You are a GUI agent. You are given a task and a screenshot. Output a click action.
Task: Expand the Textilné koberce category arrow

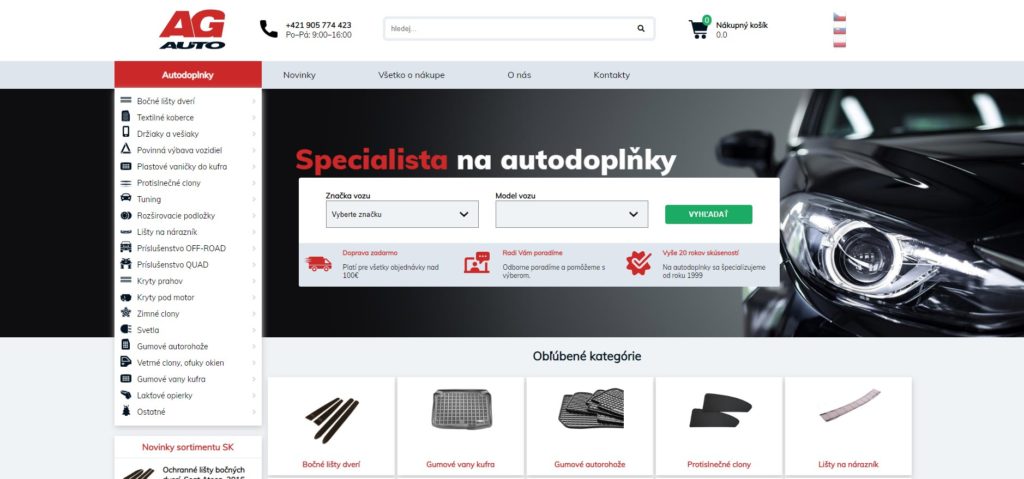tap(254, 118)
